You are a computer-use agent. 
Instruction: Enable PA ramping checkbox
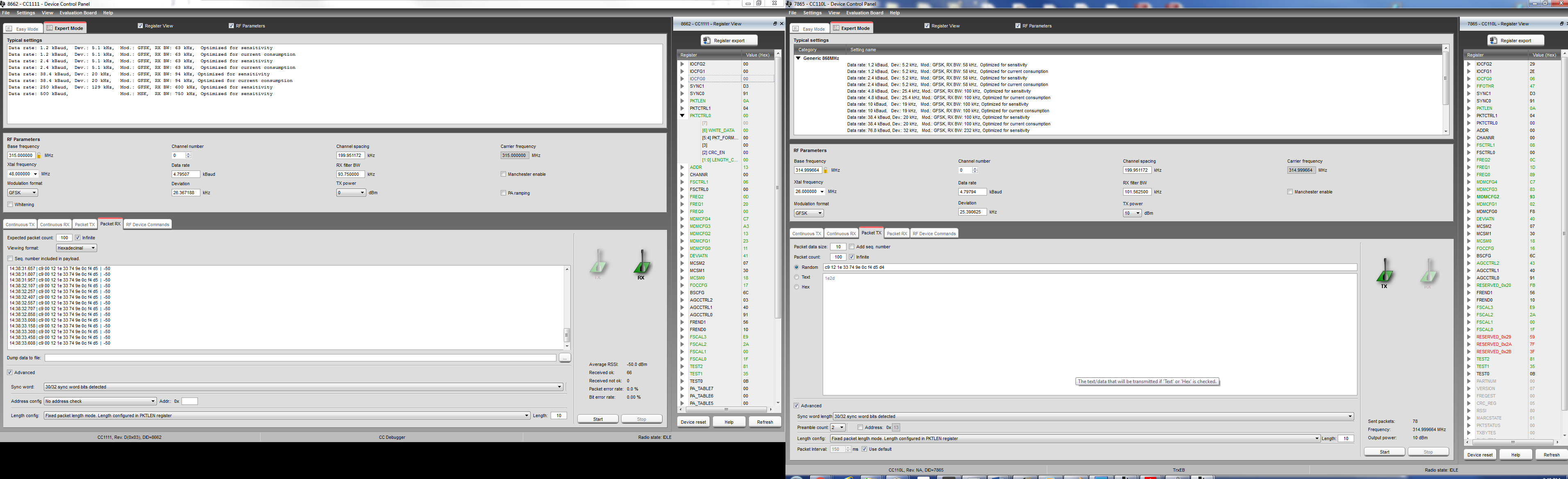pyautogui.click(x=504, y=193)
